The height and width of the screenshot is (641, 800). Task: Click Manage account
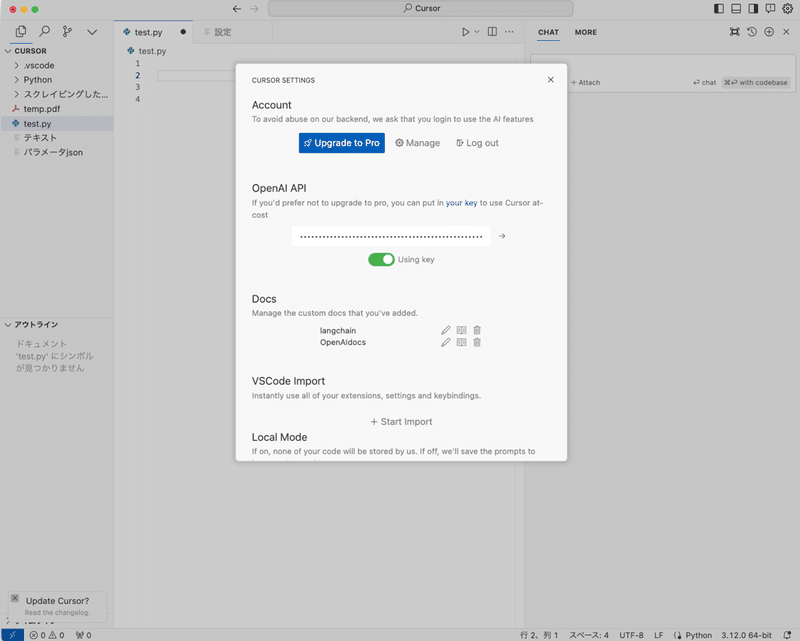coord(418,143)
